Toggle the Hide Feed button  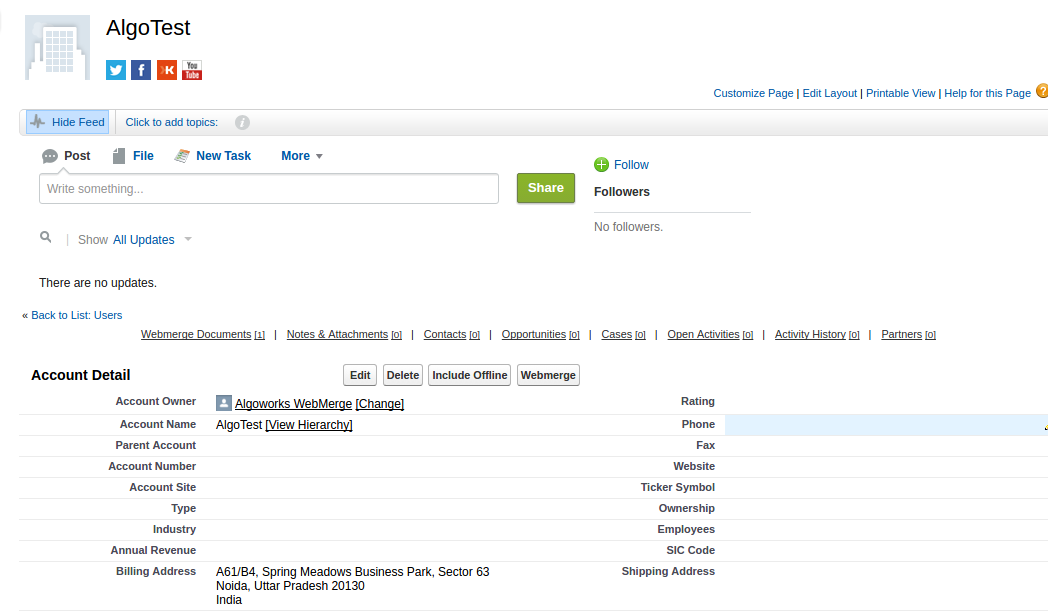pyautogui.click(x=68, y=122)
